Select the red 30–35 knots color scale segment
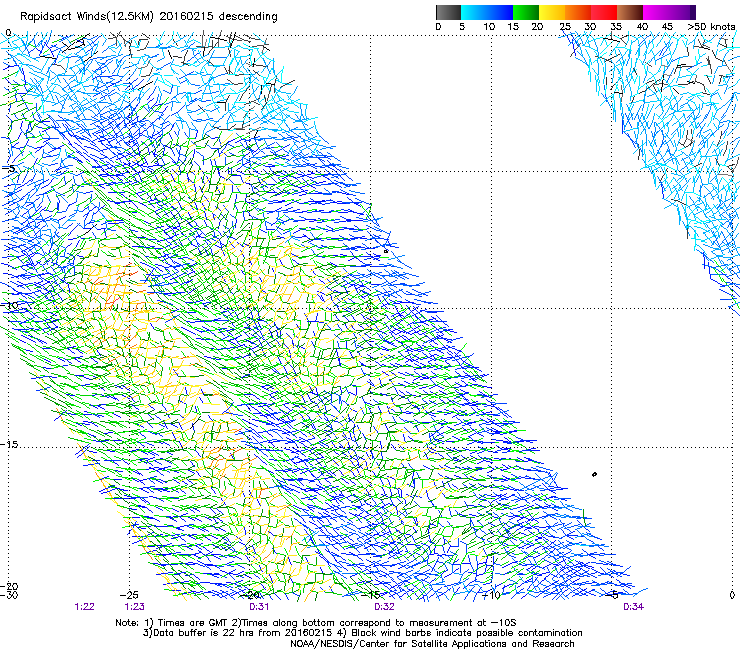This screenshot has height=650, width=740. (x=604, y=12)
